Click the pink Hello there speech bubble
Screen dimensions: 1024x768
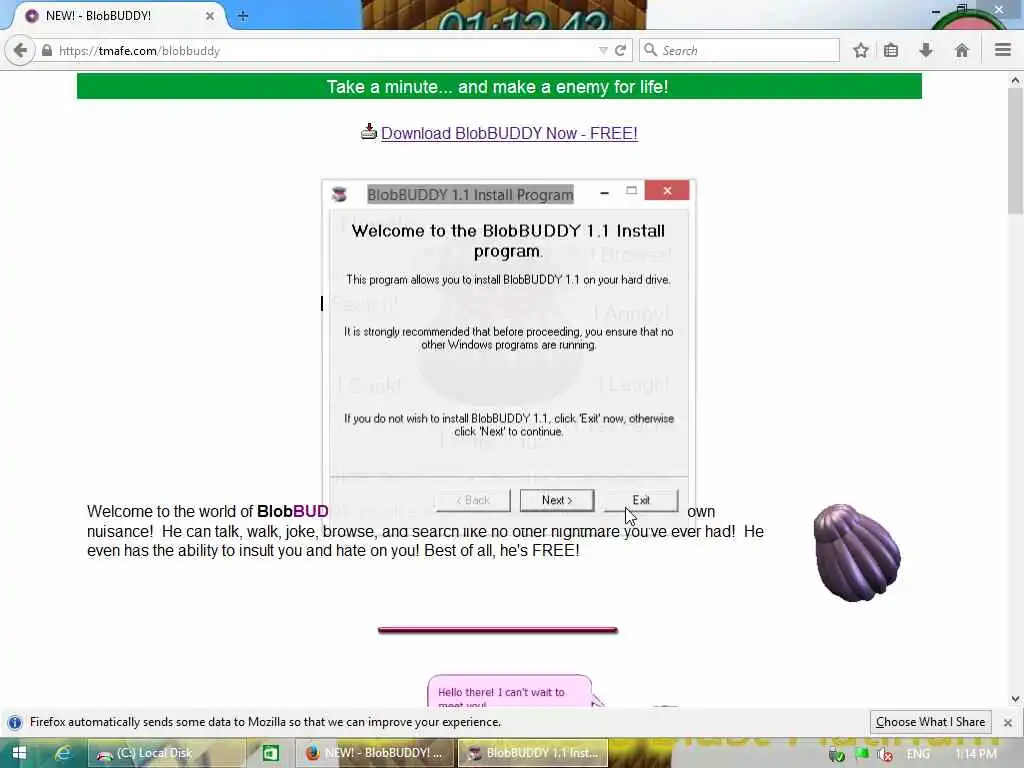pos(510,692)
